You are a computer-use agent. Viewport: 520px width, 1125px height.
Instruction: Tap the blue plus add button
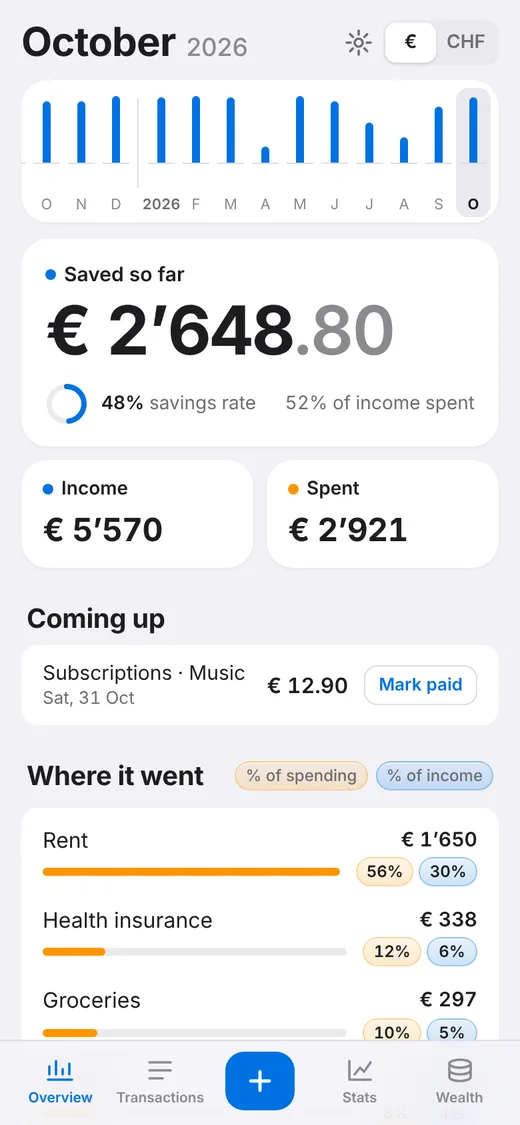260,1081
